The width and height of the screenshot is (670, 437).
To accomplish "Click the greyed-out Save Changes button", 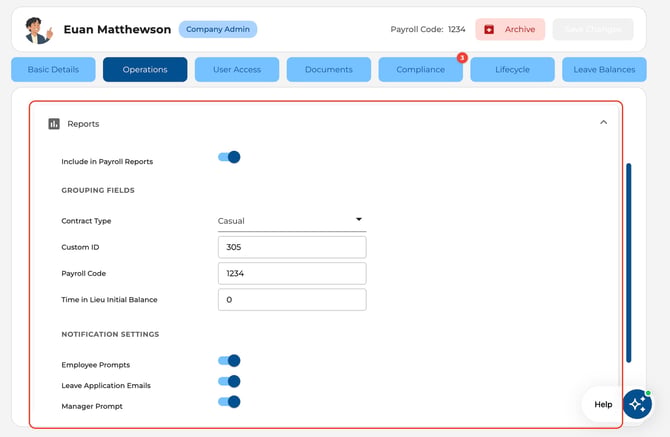I will click(x=593, y=29).
